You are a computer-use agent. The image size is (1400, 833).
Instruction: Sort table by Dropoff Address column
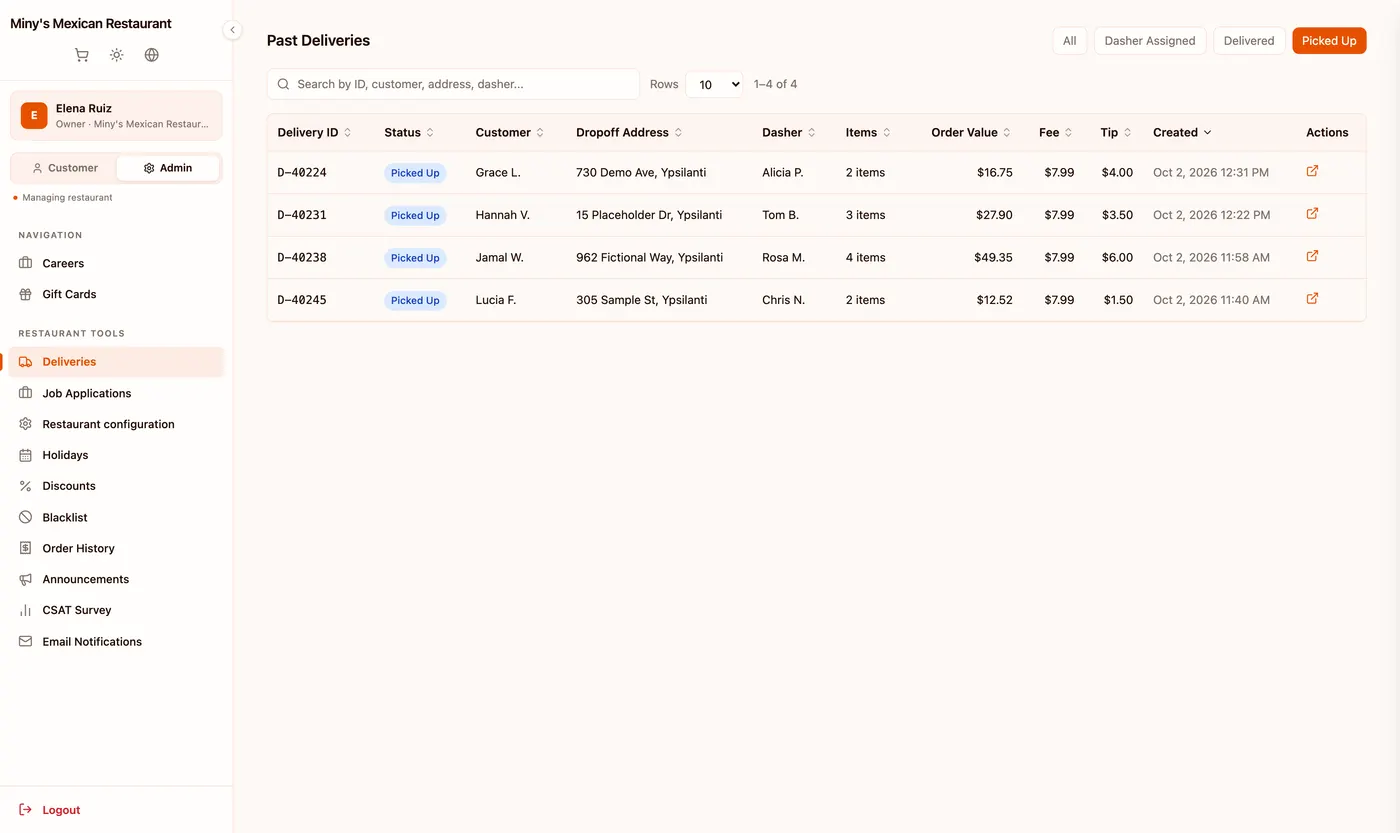(629, 132)
